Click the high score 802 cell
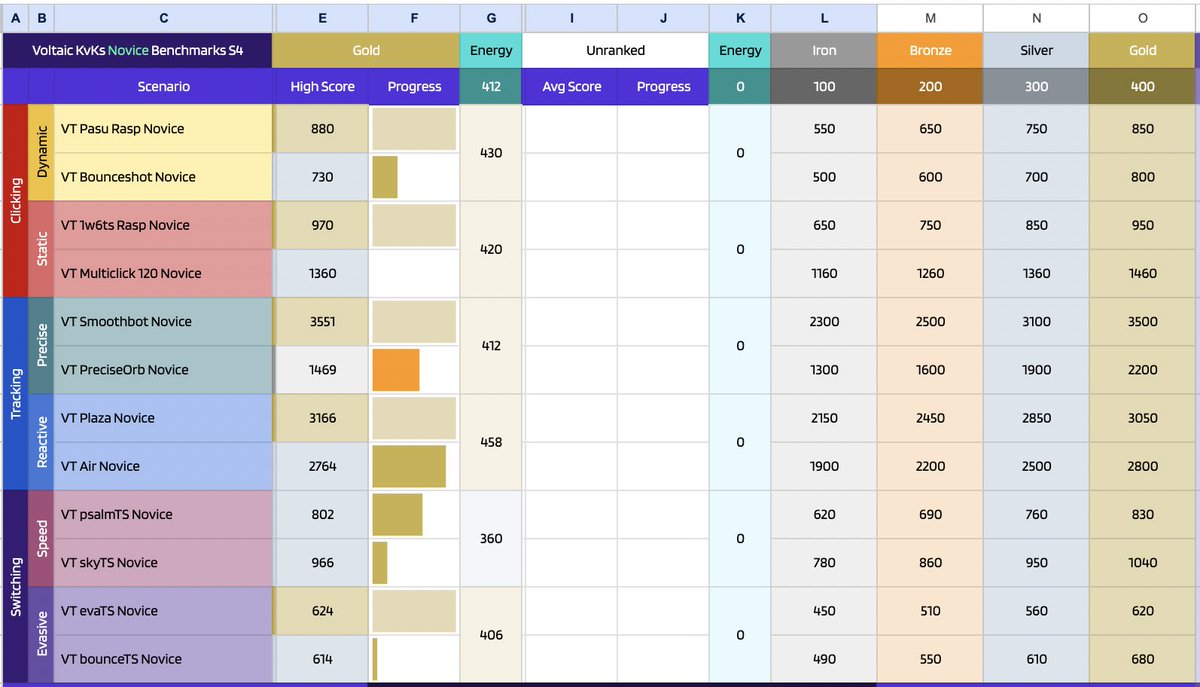 tap(322, 514)
